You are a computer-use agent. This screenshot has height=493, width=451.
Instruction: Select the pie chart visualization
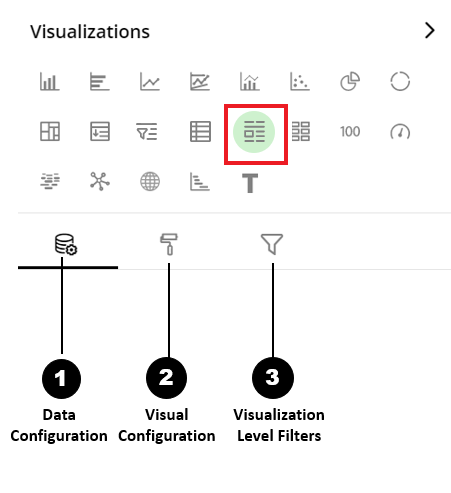350,82
